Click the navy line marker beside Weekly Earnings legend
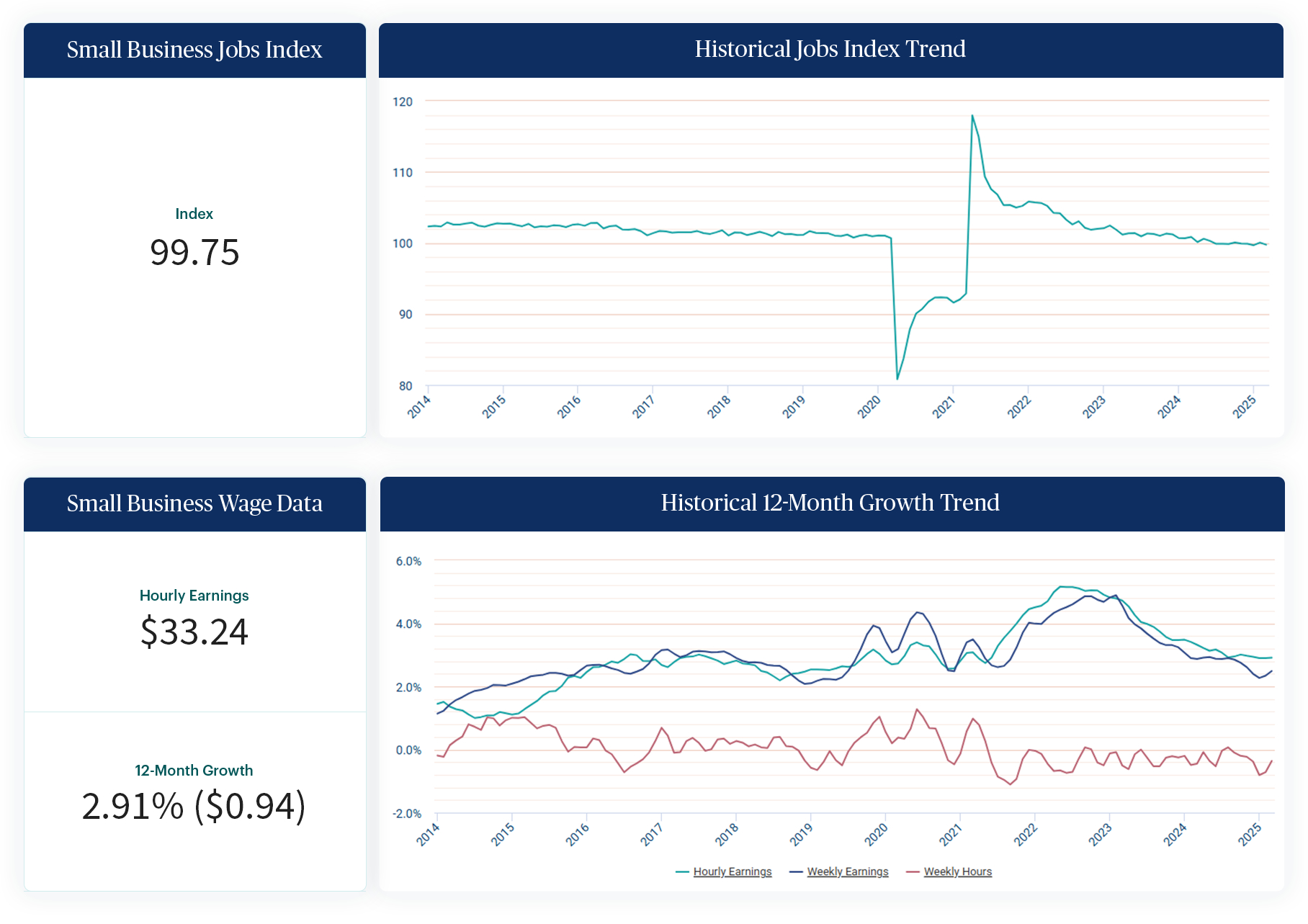 point(796,871)
